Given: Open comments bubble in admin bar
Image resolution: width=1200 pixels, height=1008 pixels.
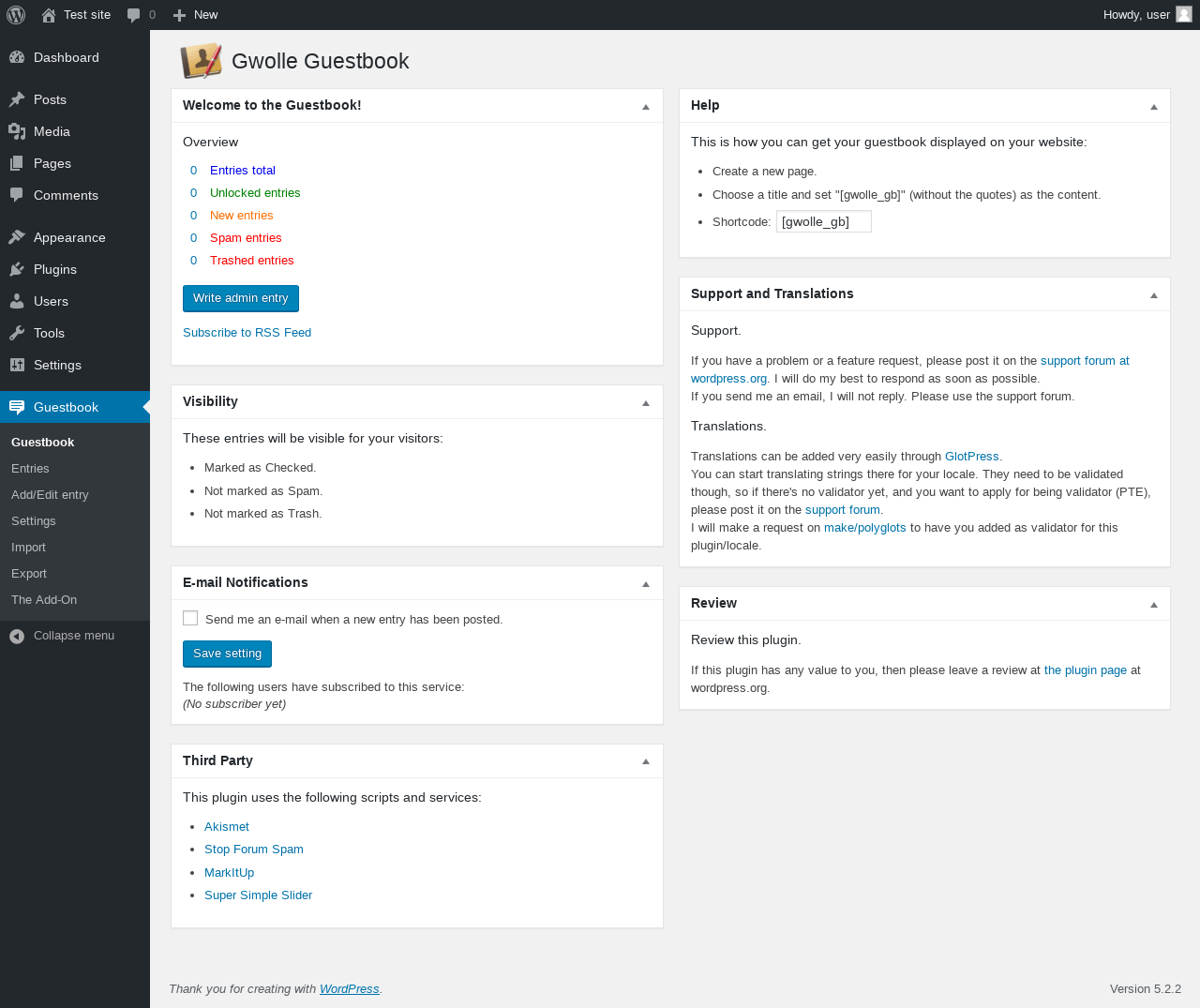Looking at the screenshot, I should click(134, 15).
